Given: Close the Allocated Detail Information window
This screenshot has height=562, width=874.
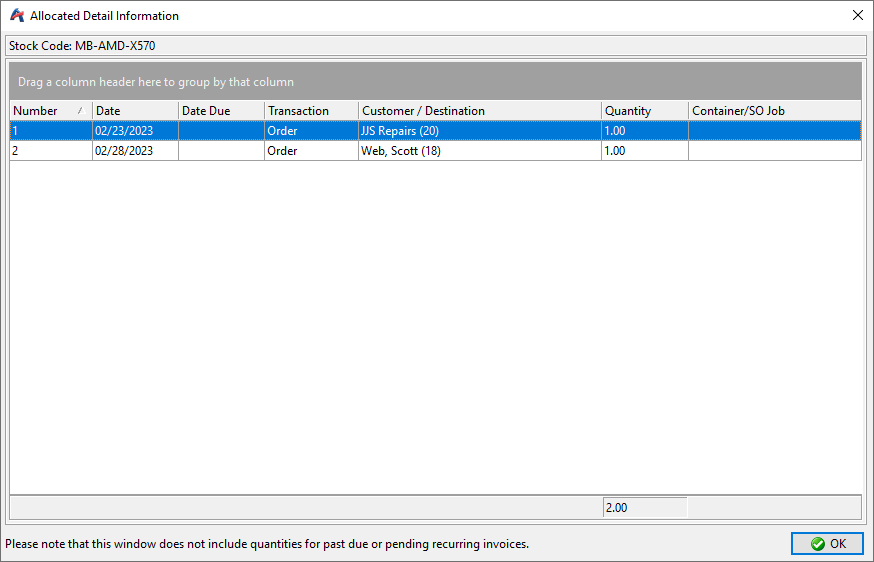Looking at the screenshot, I should pos(857,15).
